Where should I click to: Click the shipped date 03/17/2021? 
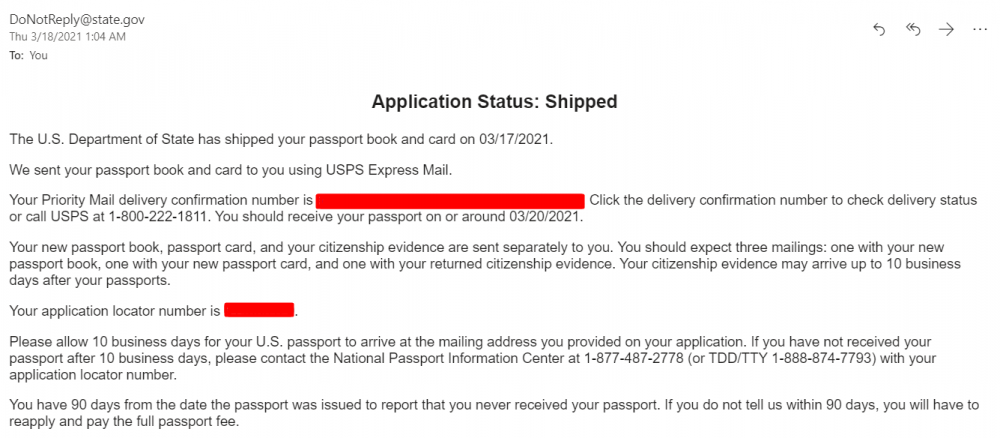tap(513, 138)
